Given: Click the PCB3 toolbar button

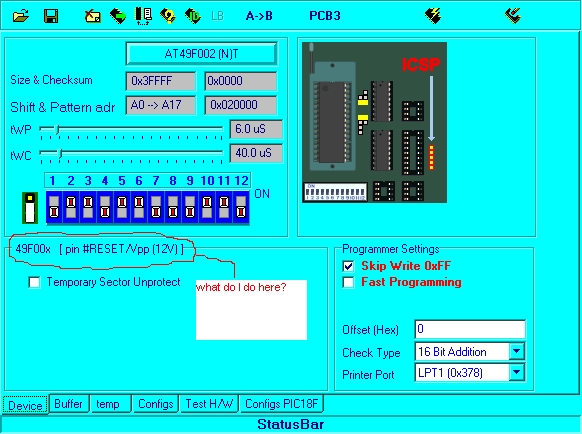Looking at the screenshot, I should click(325, 16).
